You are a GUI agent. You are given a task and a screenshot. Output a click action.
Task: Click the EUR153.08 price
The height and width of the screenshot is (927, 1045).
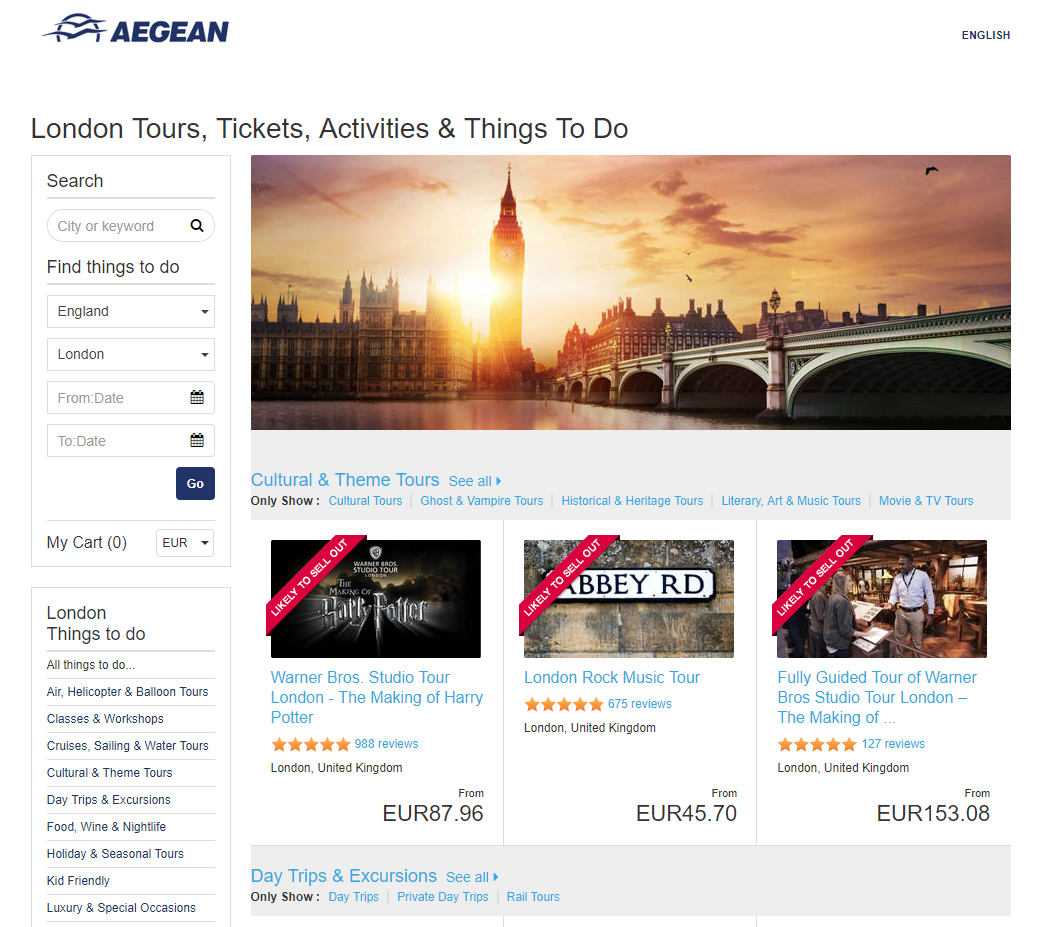(933, 813)
